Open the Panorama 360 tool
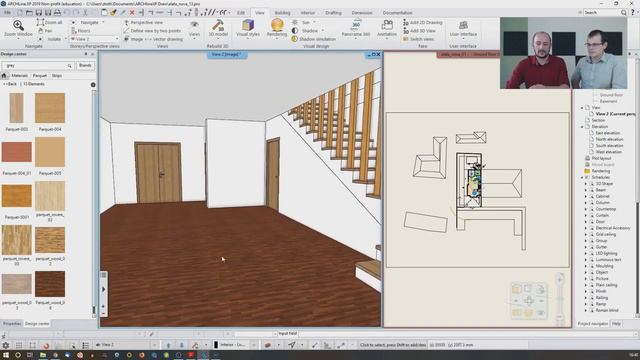 pyautogui.click(x=356, y=29)
